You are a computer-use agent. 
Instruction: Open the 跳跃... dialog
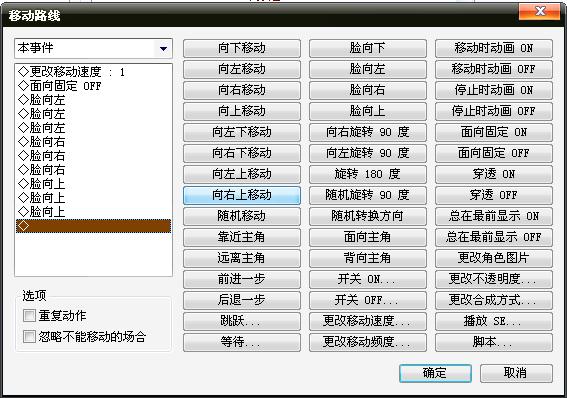(242, 321)
